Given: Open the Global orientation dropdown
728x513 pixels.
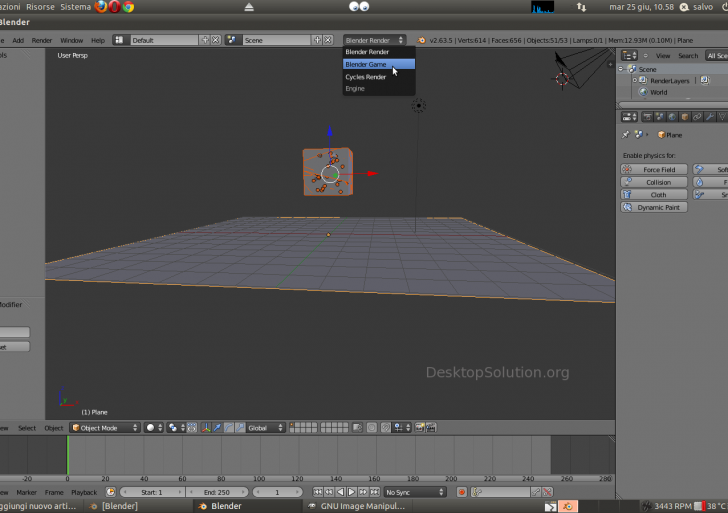Looking at the screenshot, I should click(x=263, y=427).
